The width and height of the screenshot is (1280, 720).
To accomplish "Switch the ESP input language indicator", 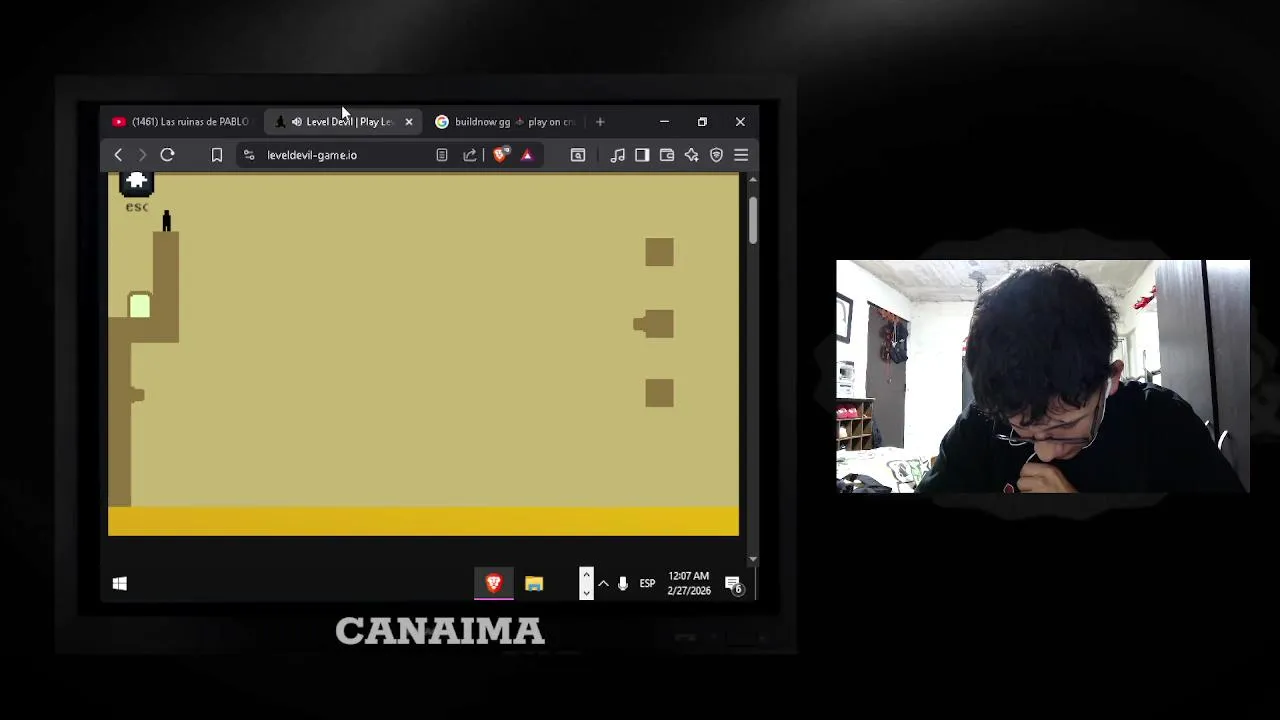I will point(647,584).
